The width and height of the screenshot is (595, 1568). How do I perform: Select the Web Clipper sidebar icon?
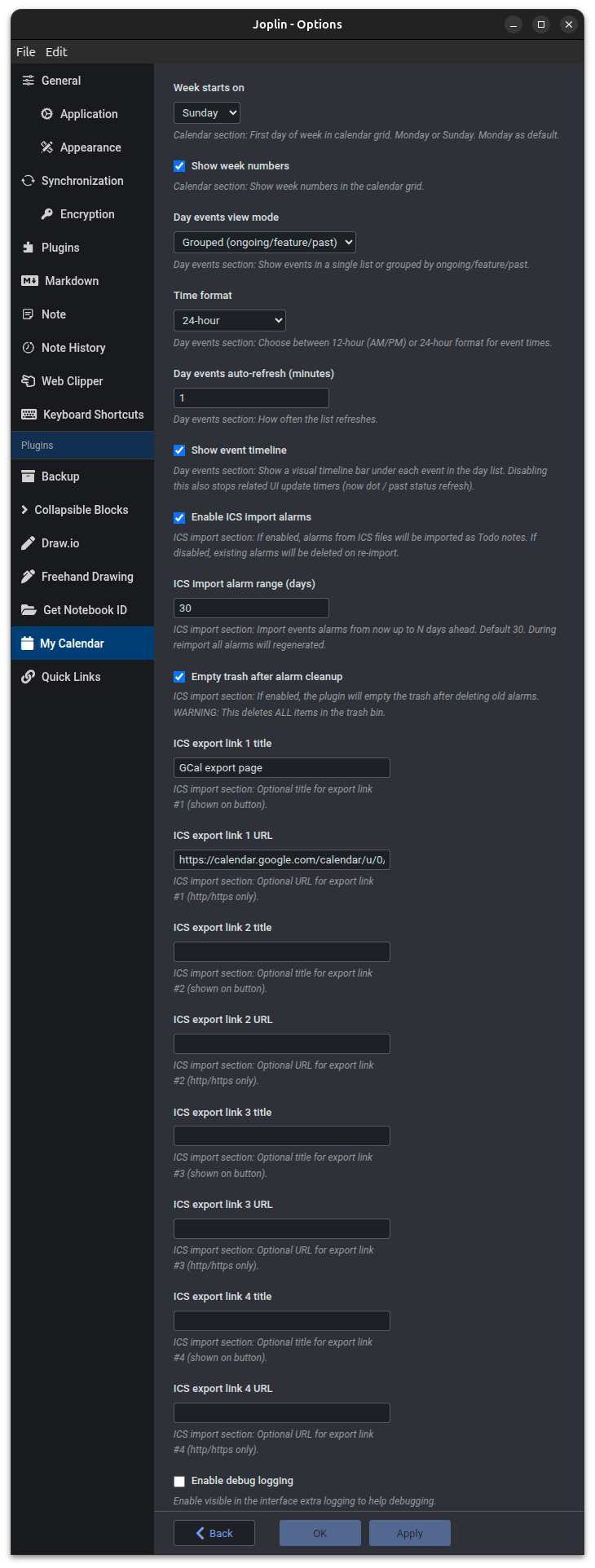coord(27,380)
